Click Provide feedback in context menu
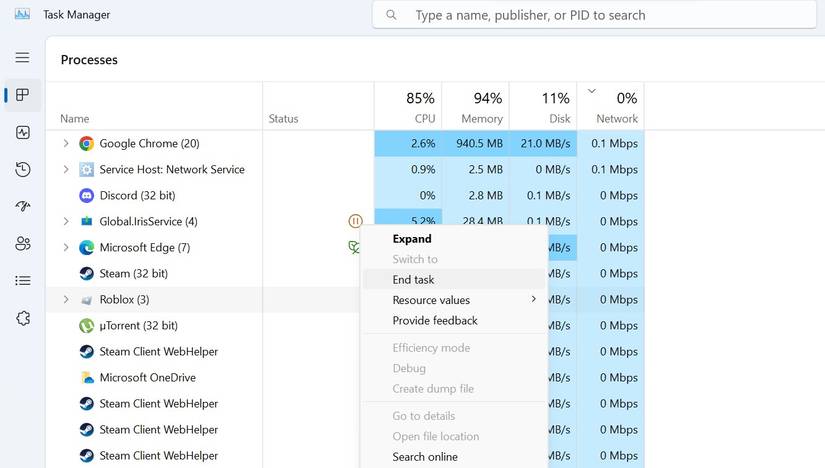 point(435,321)
